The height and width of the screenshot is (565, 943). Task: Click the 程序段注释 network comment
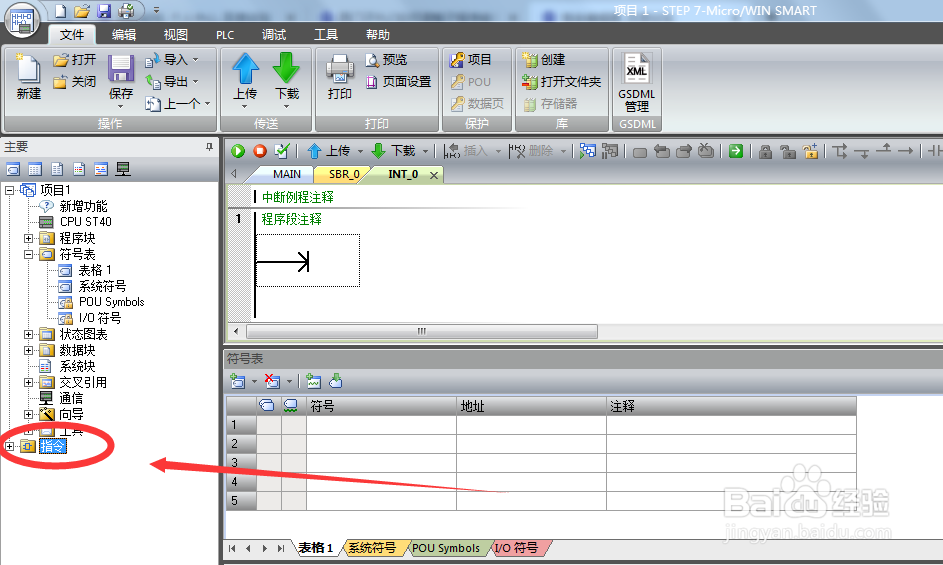click(292, 220)
